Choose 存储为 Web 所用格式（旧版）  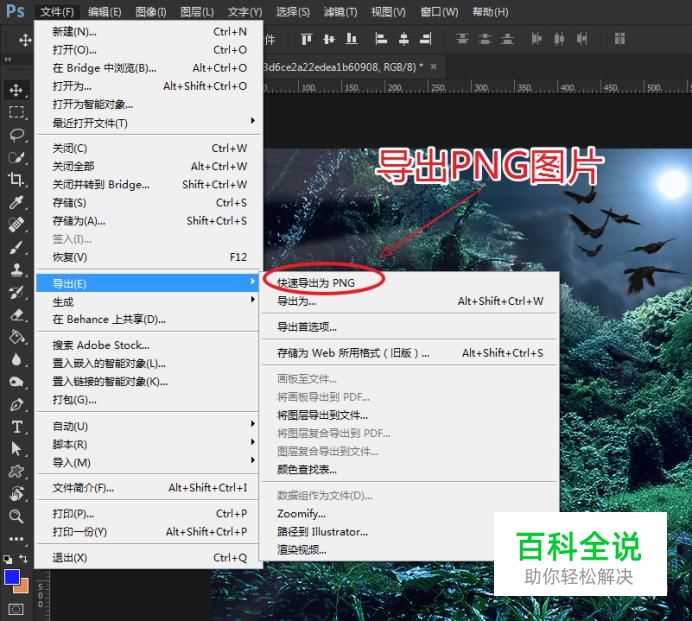(x=410, y=353)
